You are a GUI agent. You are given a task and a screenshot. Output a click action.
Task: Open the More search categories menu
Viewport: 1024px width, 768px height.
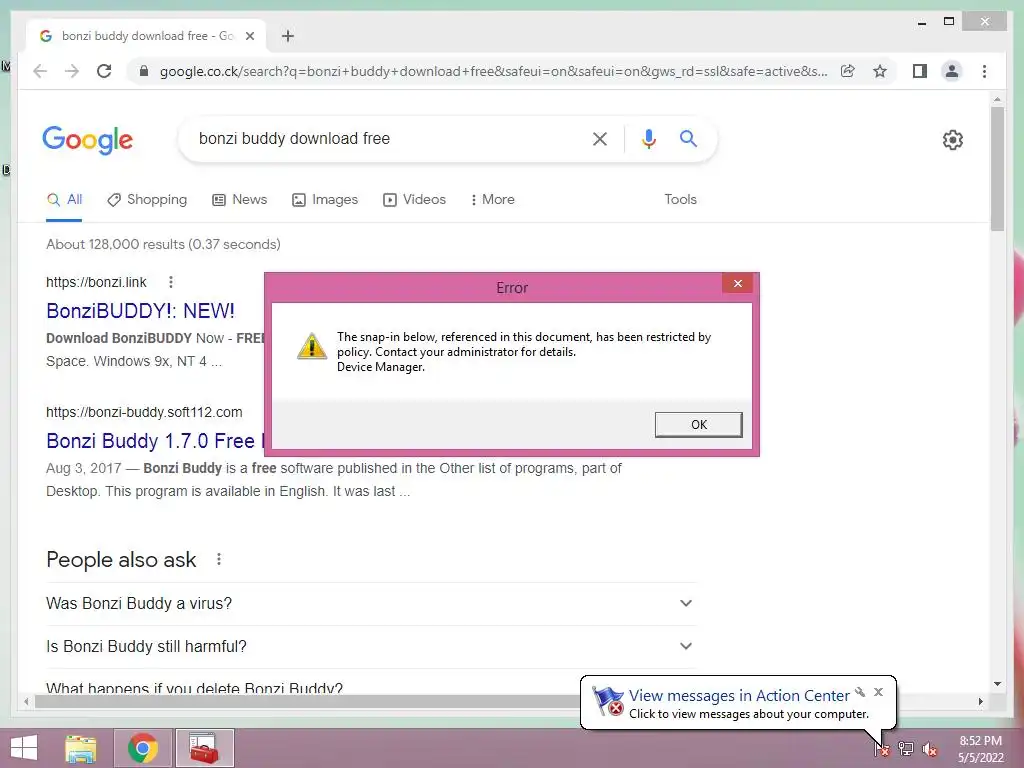point(492,200)
